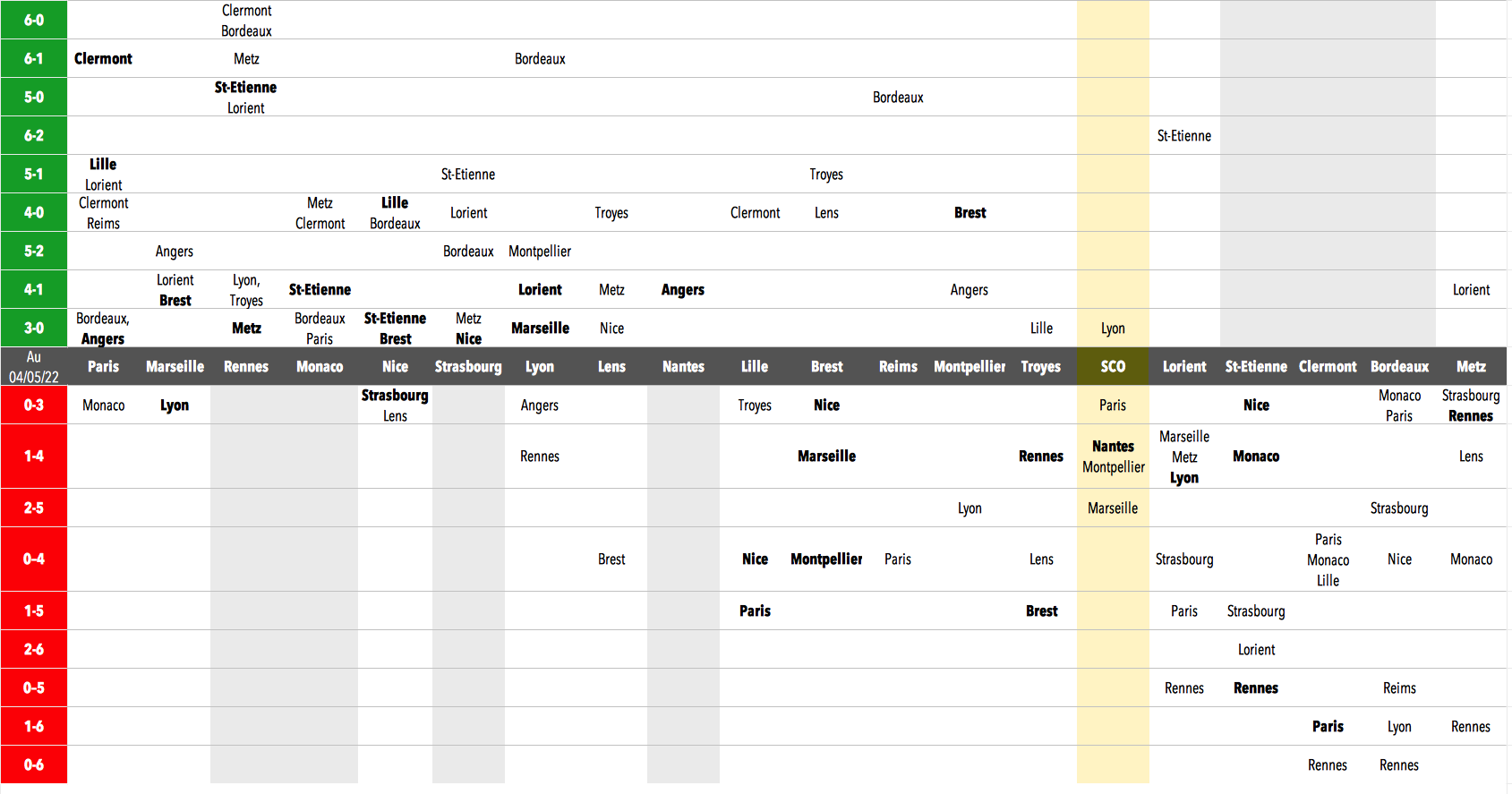Image resolution: width=1512 pixels, height=794 pixels.
Task: Click the Montpellier column header in dark row
Action: point(970,367)
